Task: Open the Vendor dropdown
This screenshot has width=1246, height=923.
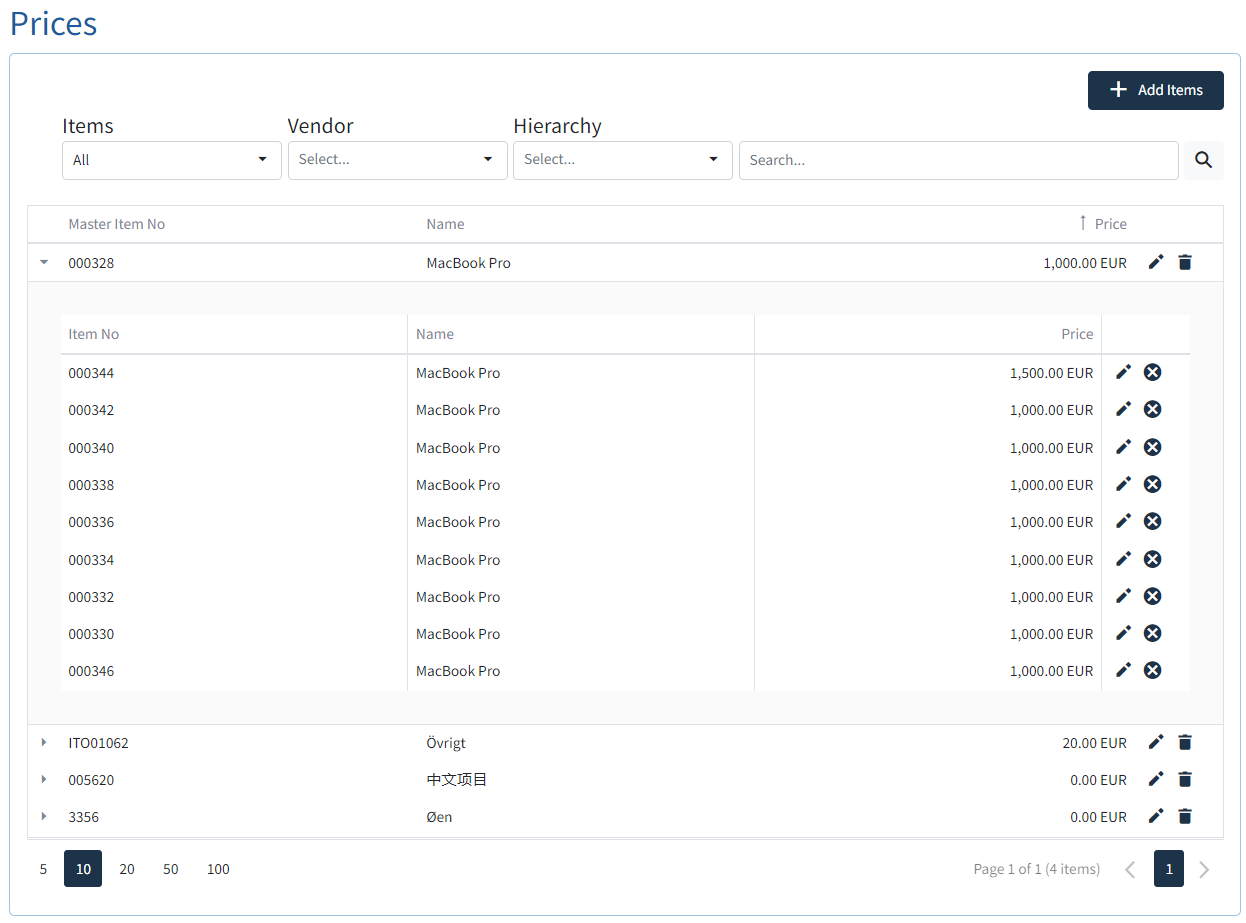Action: (x=398, y=160)
